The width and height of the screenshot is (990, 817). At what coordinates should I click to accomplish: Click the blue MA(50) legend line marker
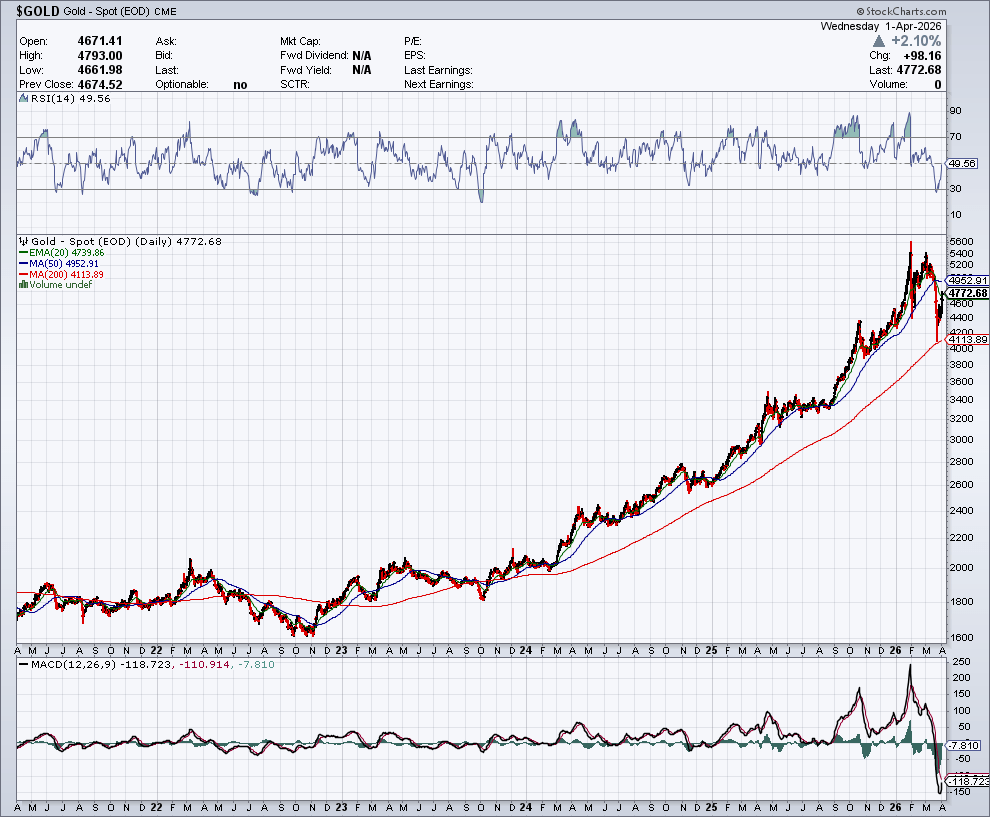24,264
